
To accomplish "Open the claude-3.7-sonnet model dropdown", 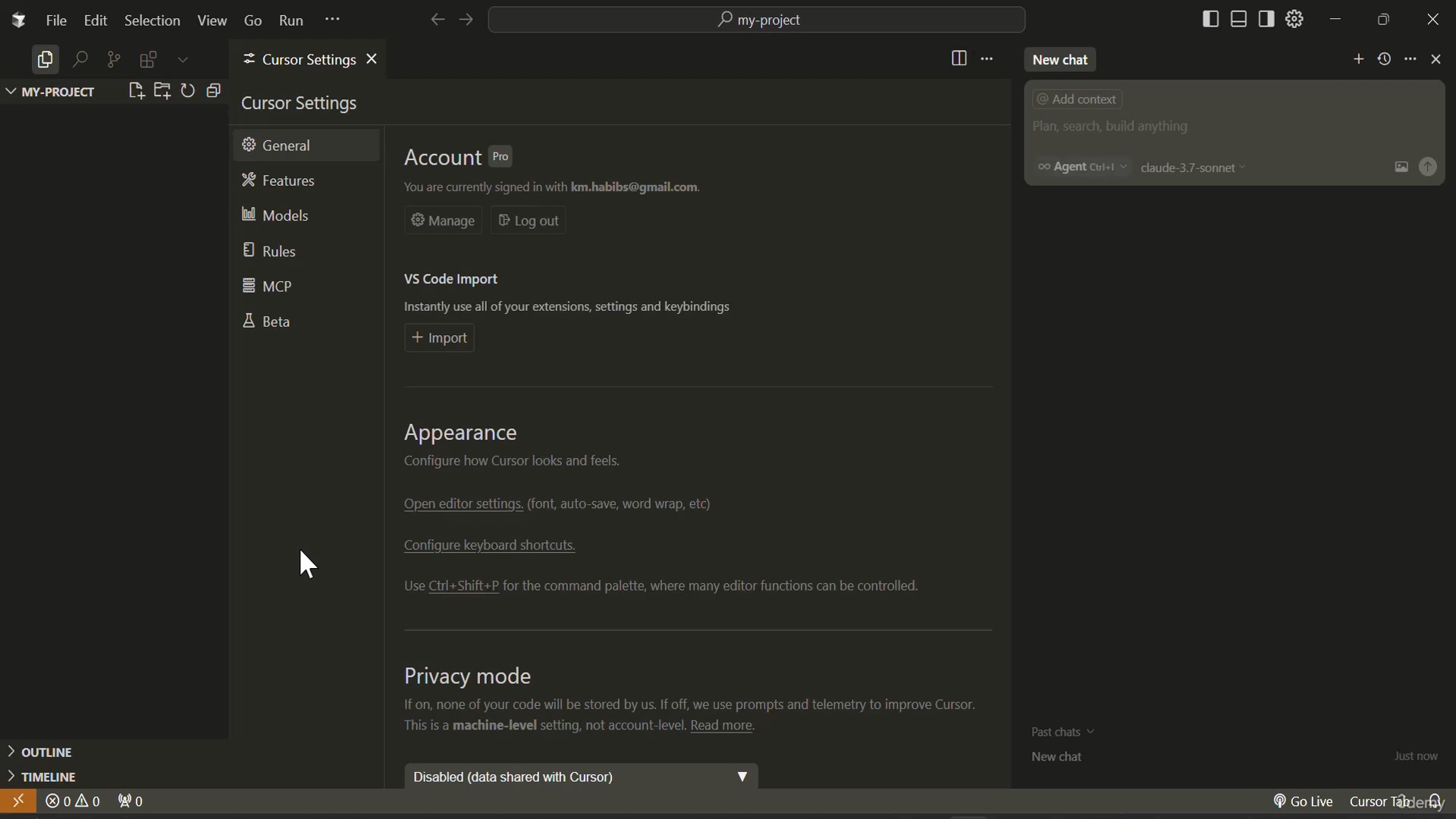I will coord(1193,168).
